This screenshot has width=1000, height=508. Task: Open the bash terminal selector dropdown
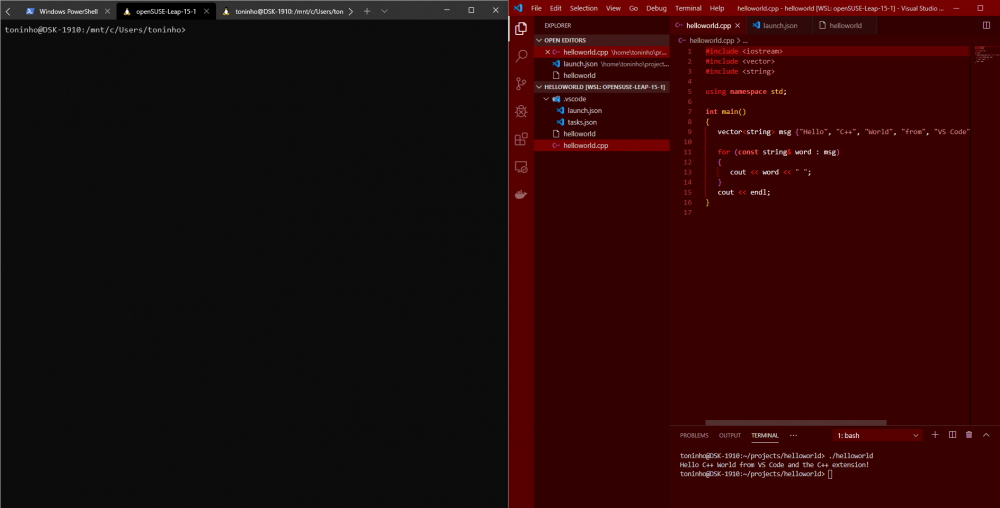tap(877, 436)
